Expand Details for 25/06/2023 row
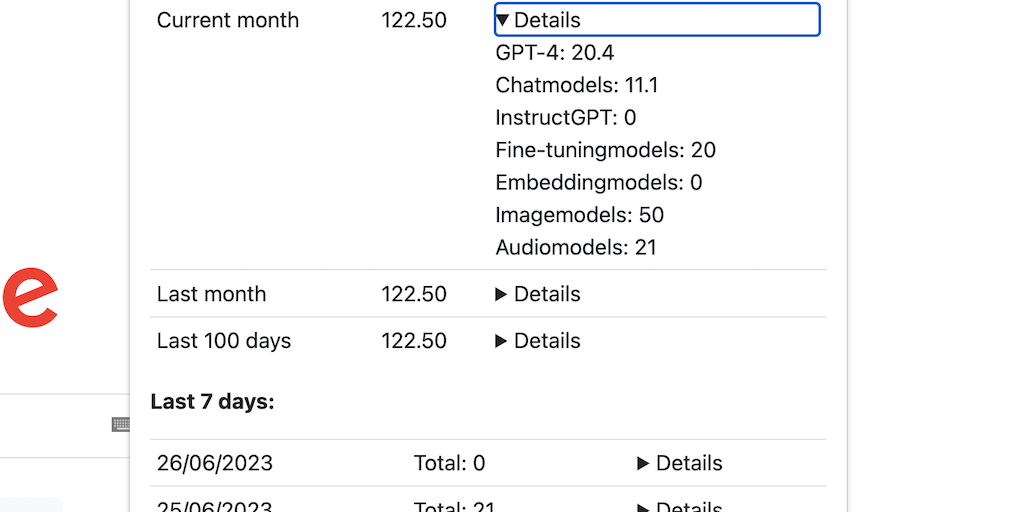Image resolution: width=1024 pixels, height=512 pixels. [680, 506]
